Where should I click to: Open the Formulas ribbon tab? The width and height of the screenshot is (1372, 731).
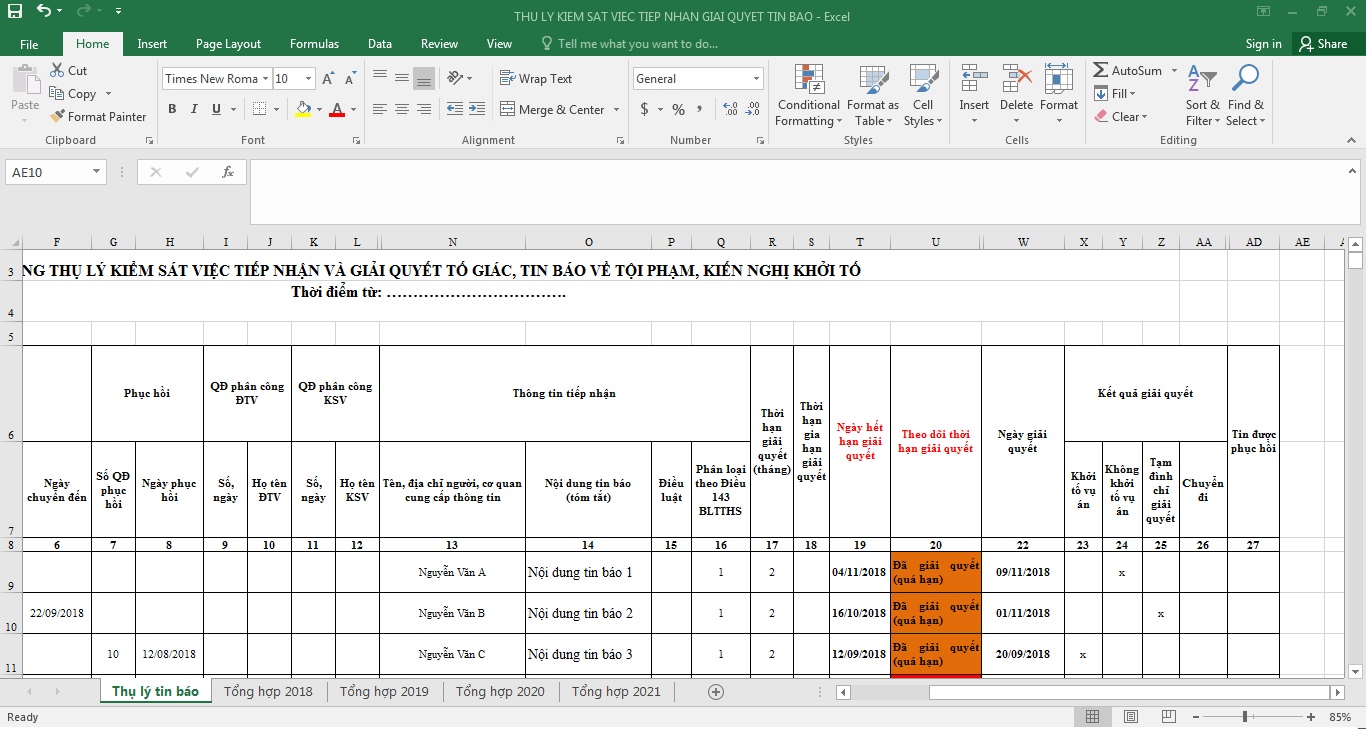pyautogui.click(x=314, y=44)
